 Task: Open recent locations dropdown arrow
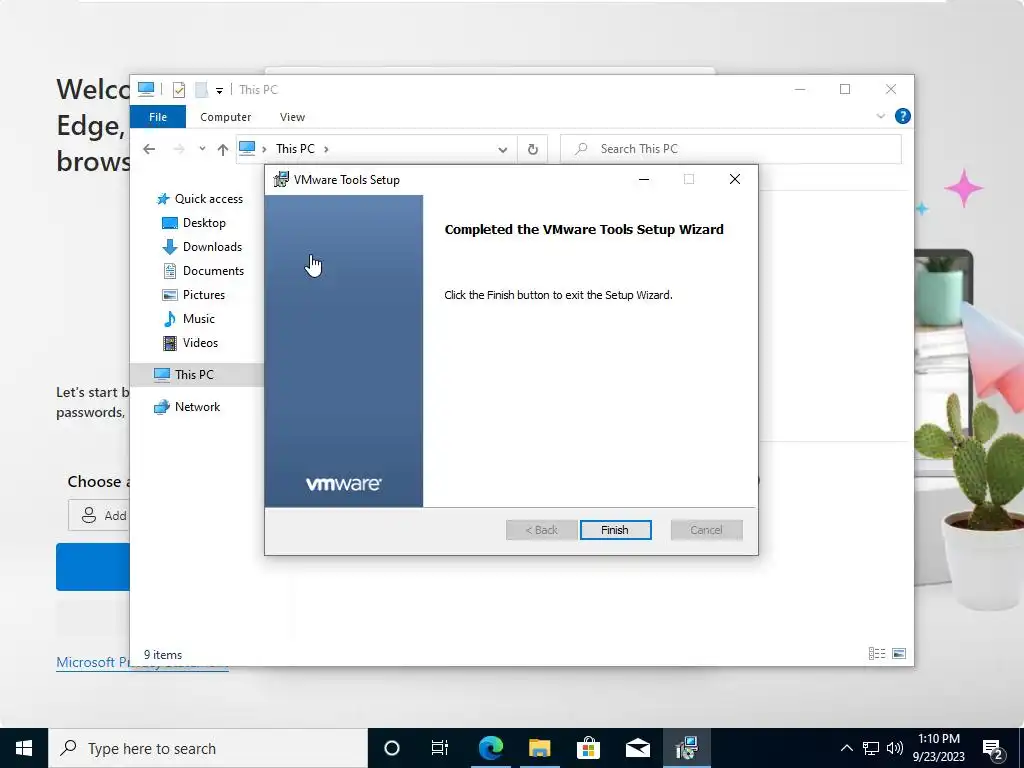pos(202,149)
